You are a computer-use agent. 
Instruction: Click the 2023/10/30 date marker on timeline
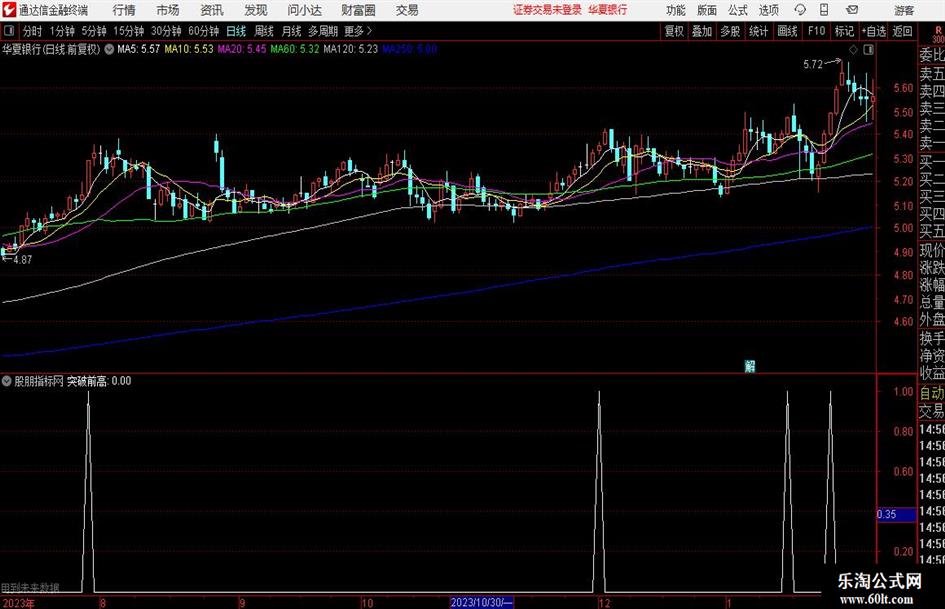[482, 602]
